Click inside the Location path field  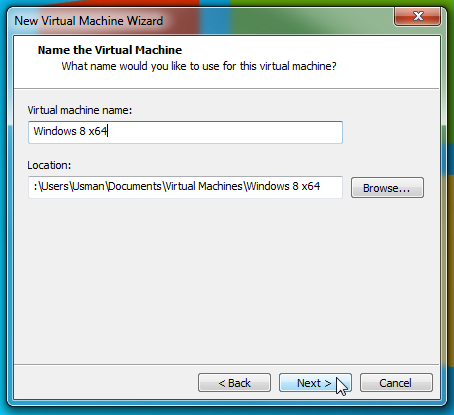pos(185,187)
